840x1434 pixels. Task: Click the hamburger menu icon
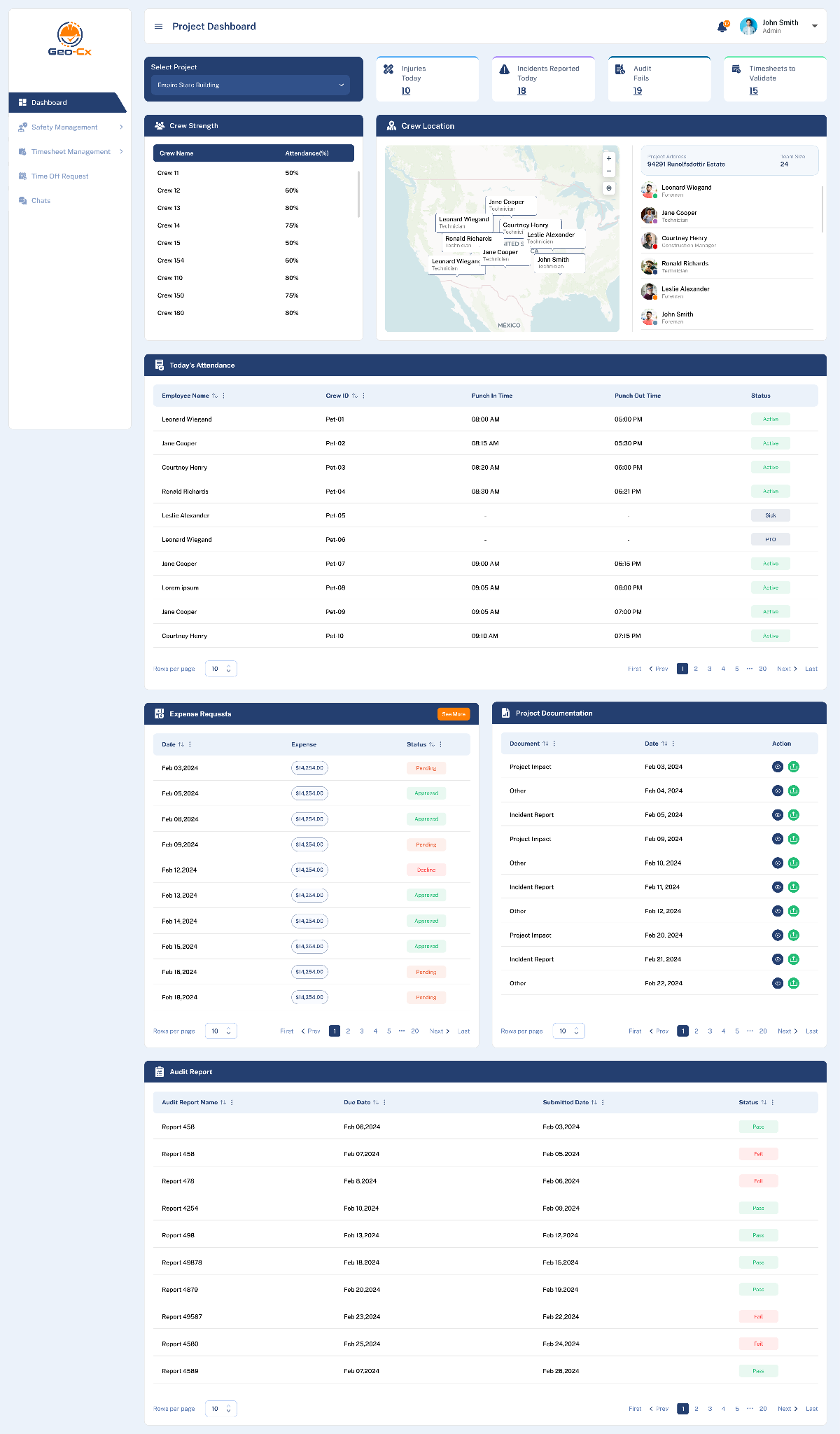(x=158, y=27)
